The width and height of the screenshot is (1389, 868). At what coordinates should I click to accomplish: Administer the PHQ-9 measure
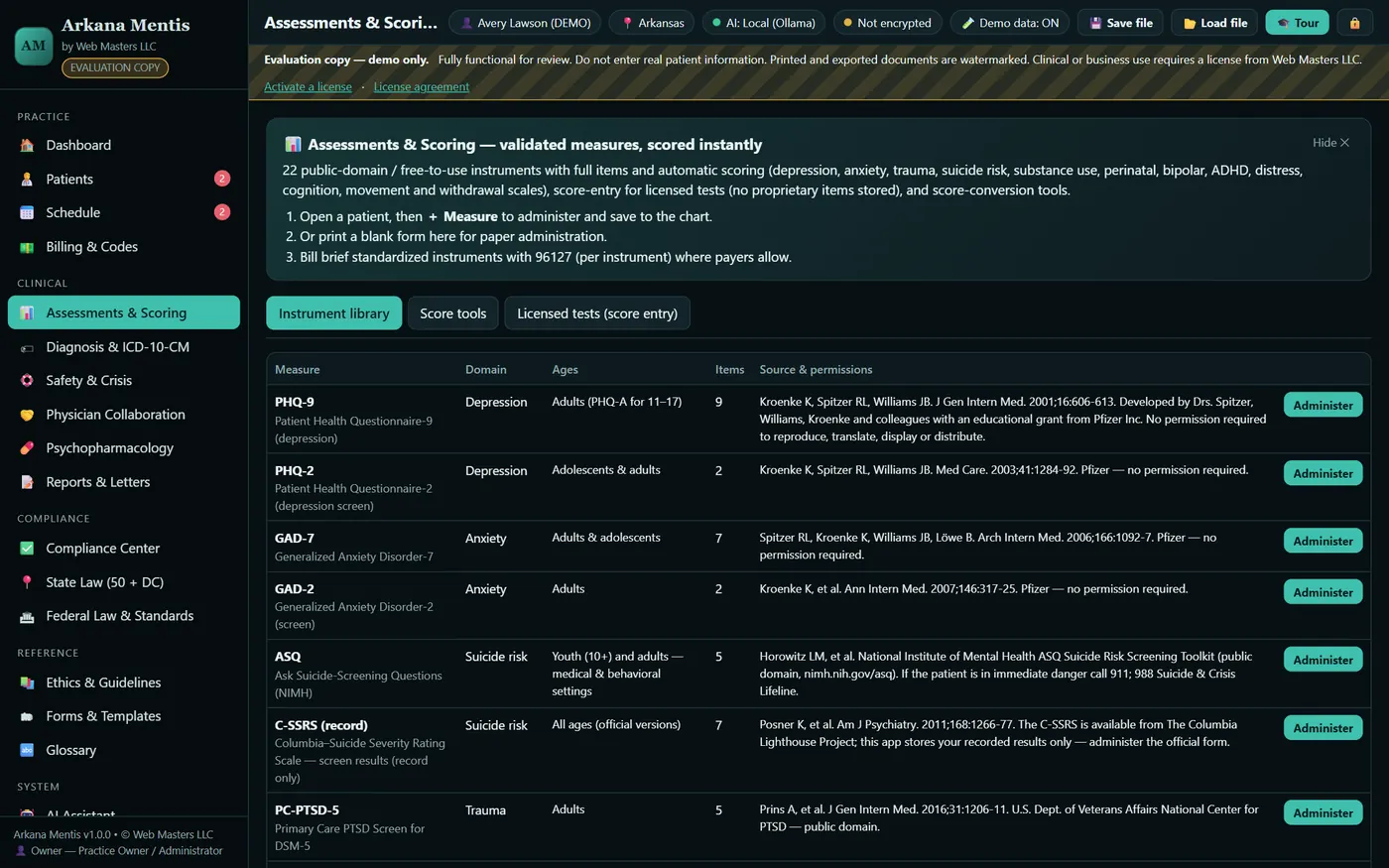tap(1323, 405)
